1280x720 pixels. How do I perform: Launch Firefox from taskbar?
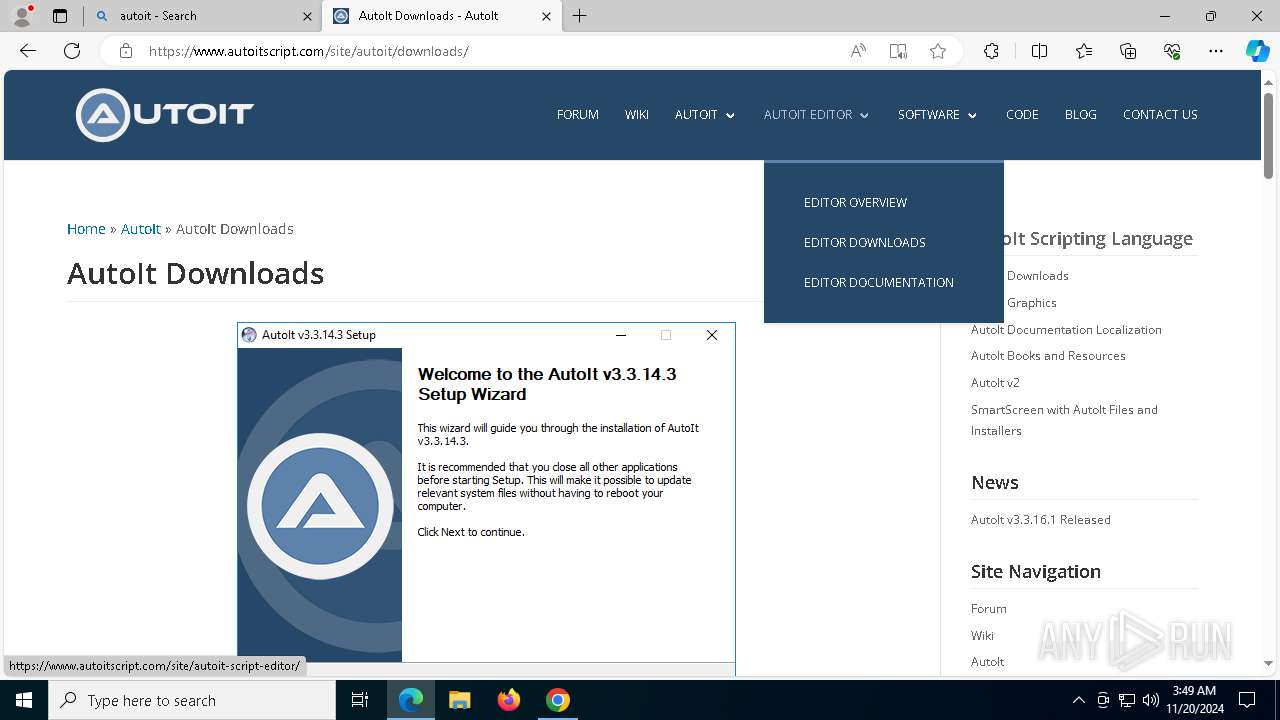click(509, 700)
